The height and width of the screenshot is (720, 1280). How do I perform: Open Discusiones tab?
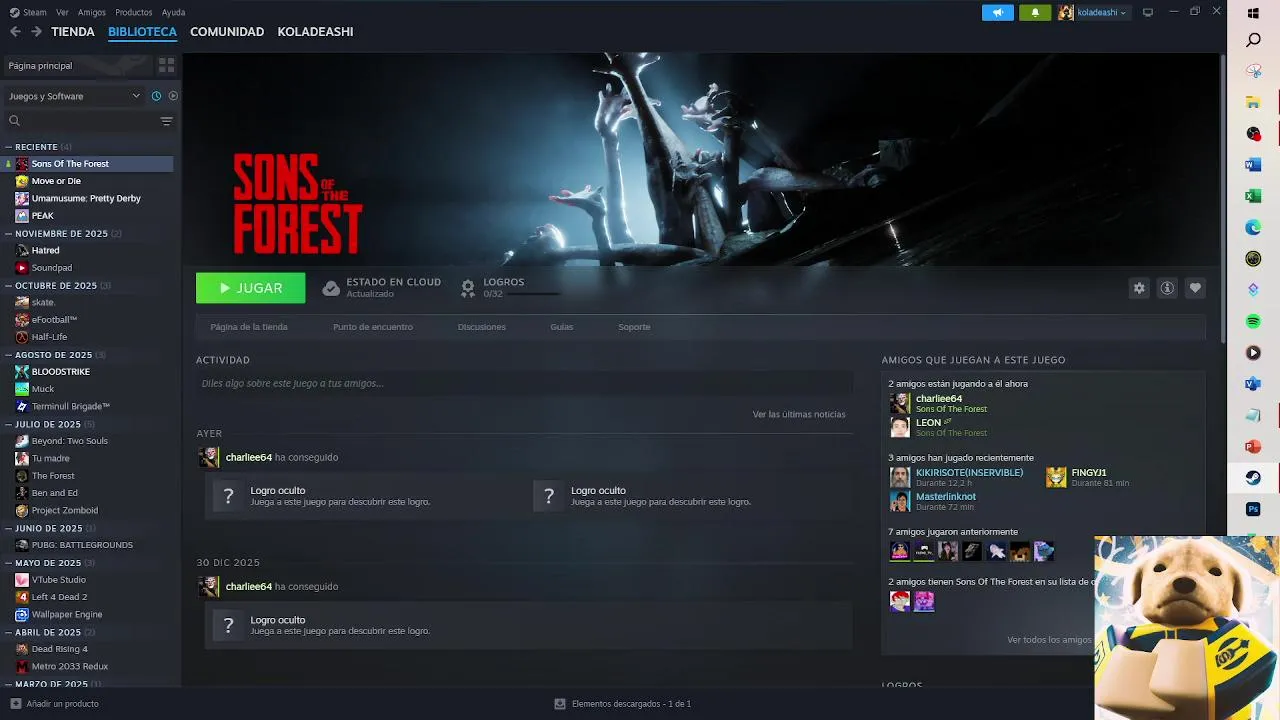click(482, 327)
